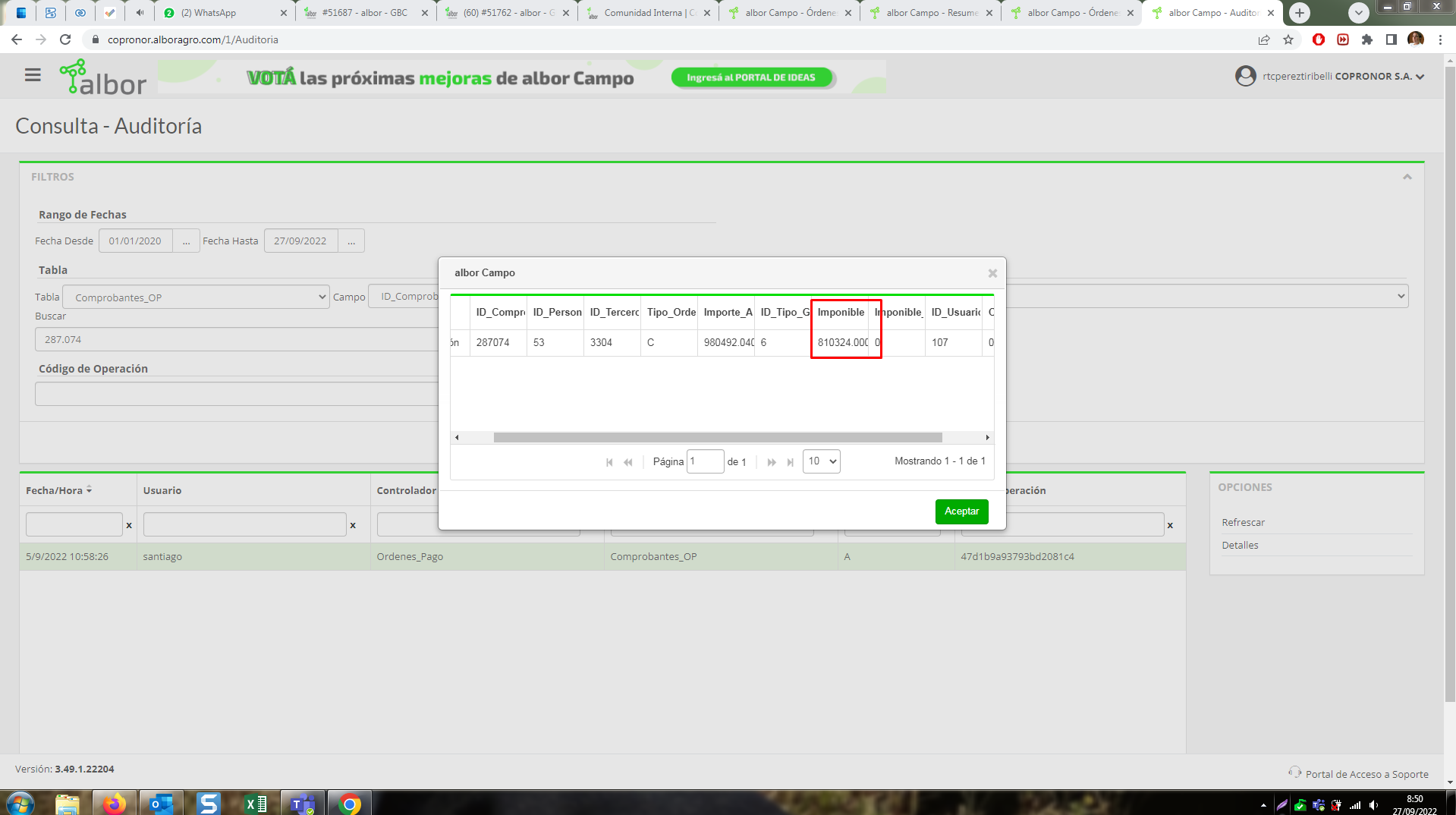This screenshot has height=815, width=1456.
Task: Click the Fecha Hasta date field
Action: pos(301,241)
